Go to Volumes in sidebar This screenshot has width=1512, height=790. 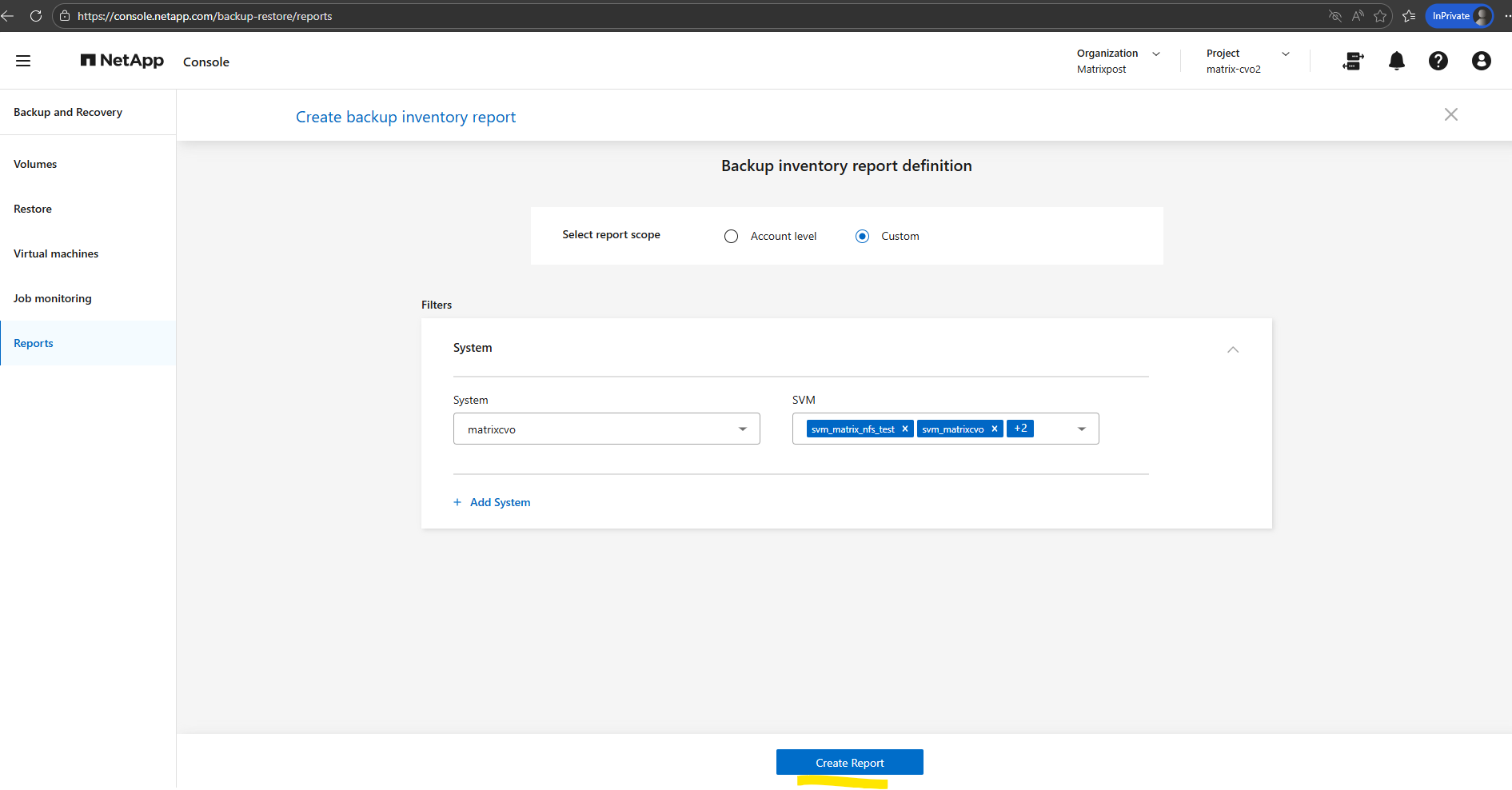35,164
